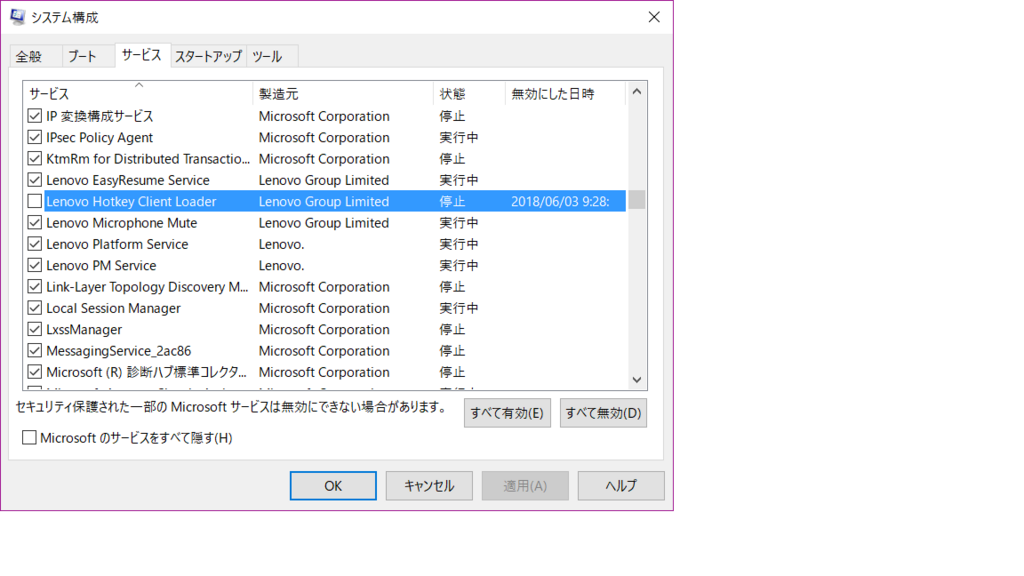1024x576 pixels.
Task: Click the service list scrollbar thumb
Action: pos(637,200)
